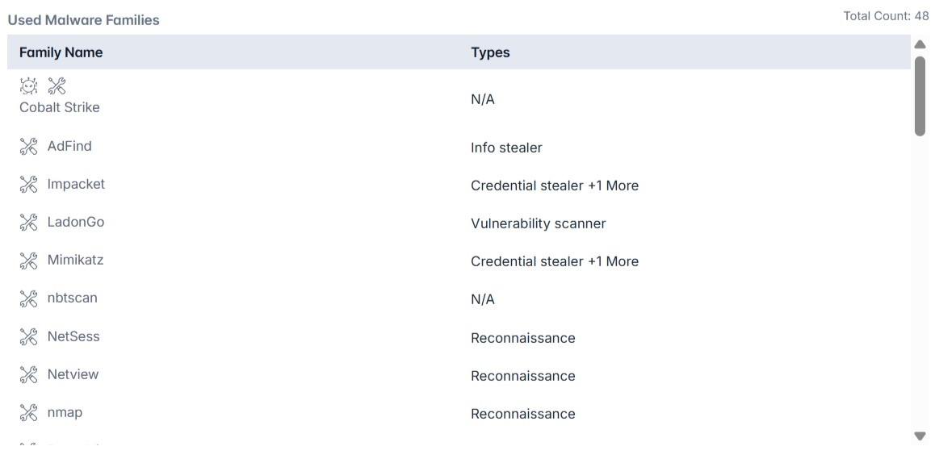Image resolution: width=936 pixels, height=463 pixels.
Task: Click the malware bug icon above Cobalt Strike
Action: pos(27,89)
